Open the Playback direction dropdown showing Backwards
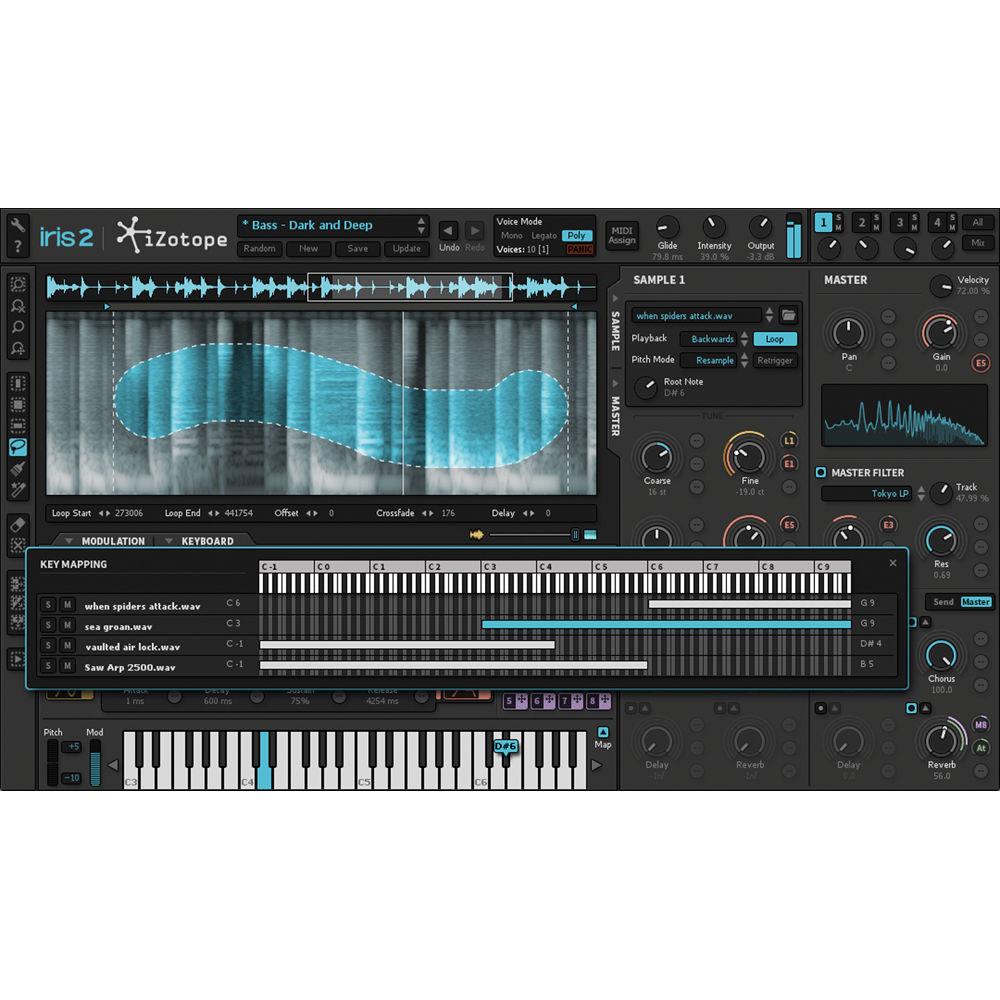This screenshot has width=1000, height=1000. click(712, 339)
